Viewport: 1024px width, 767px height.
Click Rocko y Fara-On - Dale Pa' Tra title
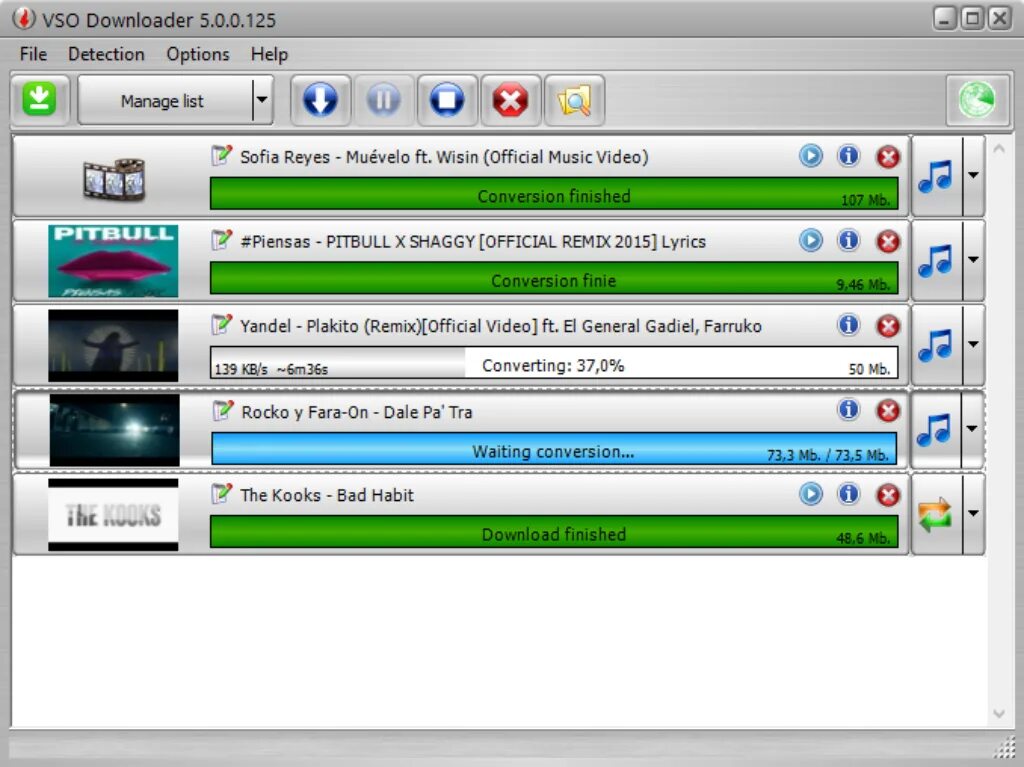coord(357,412)
